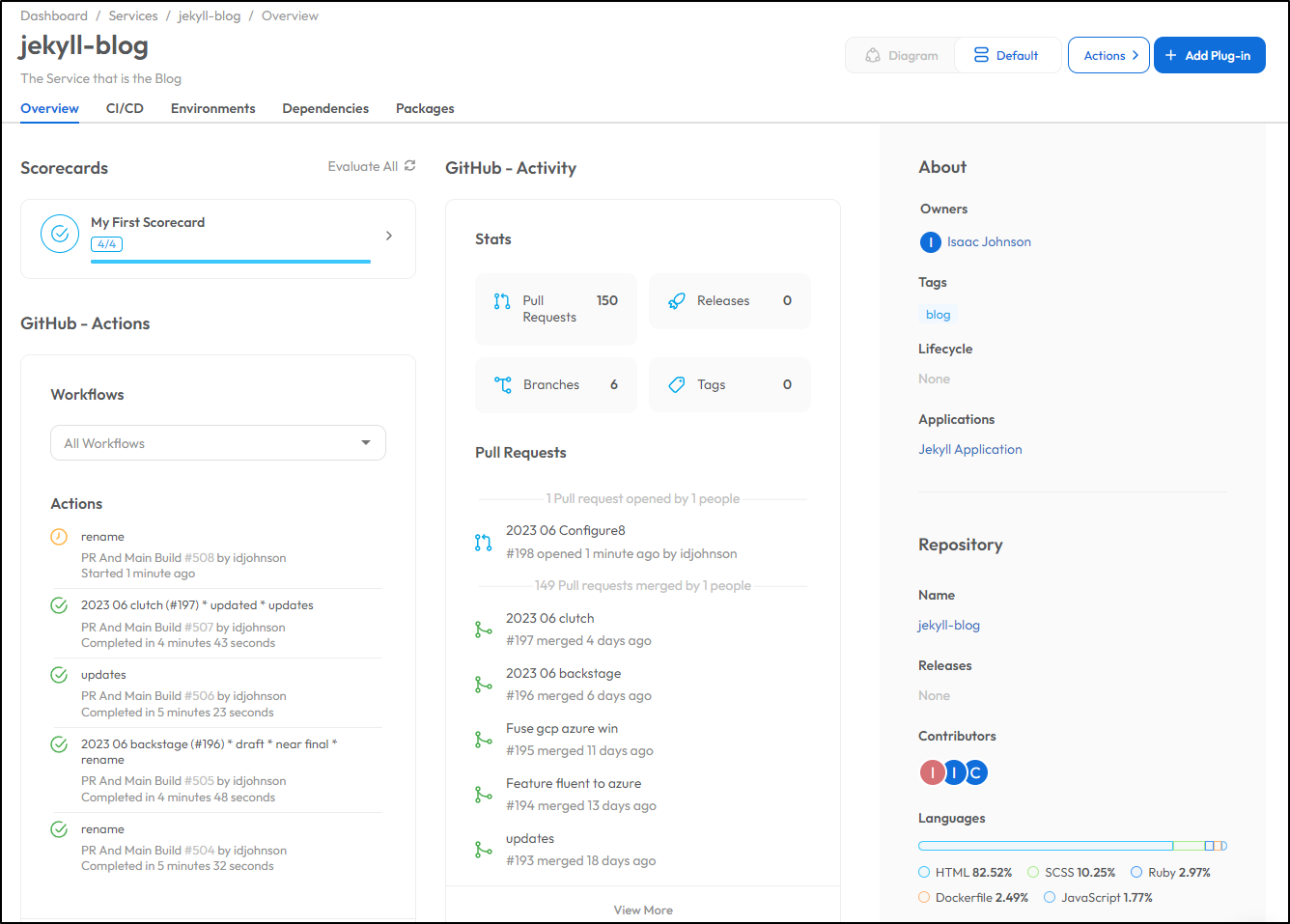Open the 2023 06 Configure8 pull request
Image resolution: width=1290 pixels, height=924 pixels.
coord(566,531)
